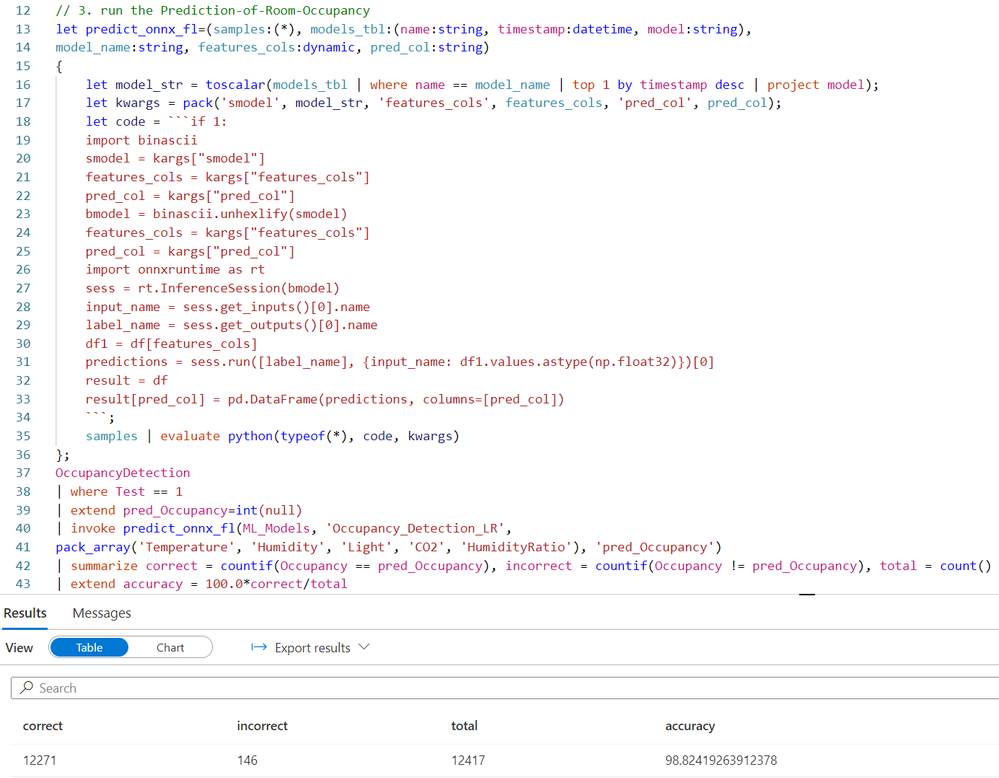Click the pack_array call on line 41
The image size is (999, 778).
93,547
